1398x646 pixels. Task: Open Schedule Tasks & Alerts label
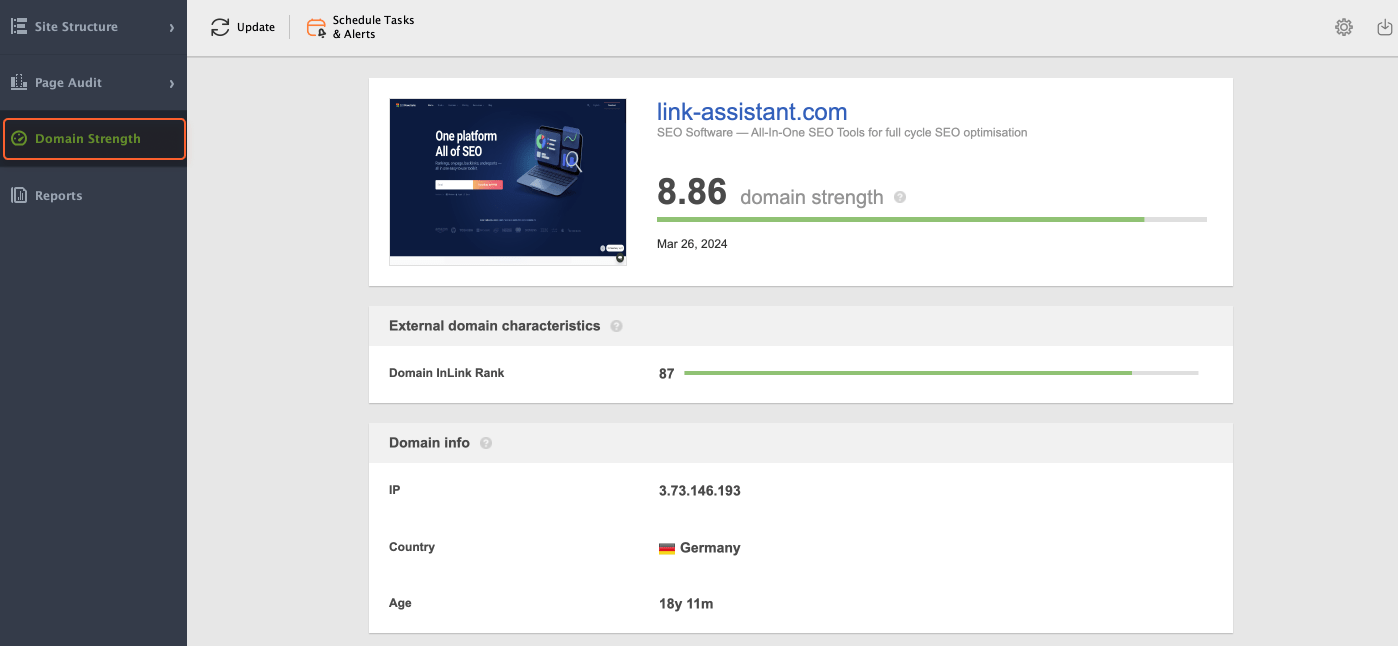pyautogui.click(x=373, y=27)
